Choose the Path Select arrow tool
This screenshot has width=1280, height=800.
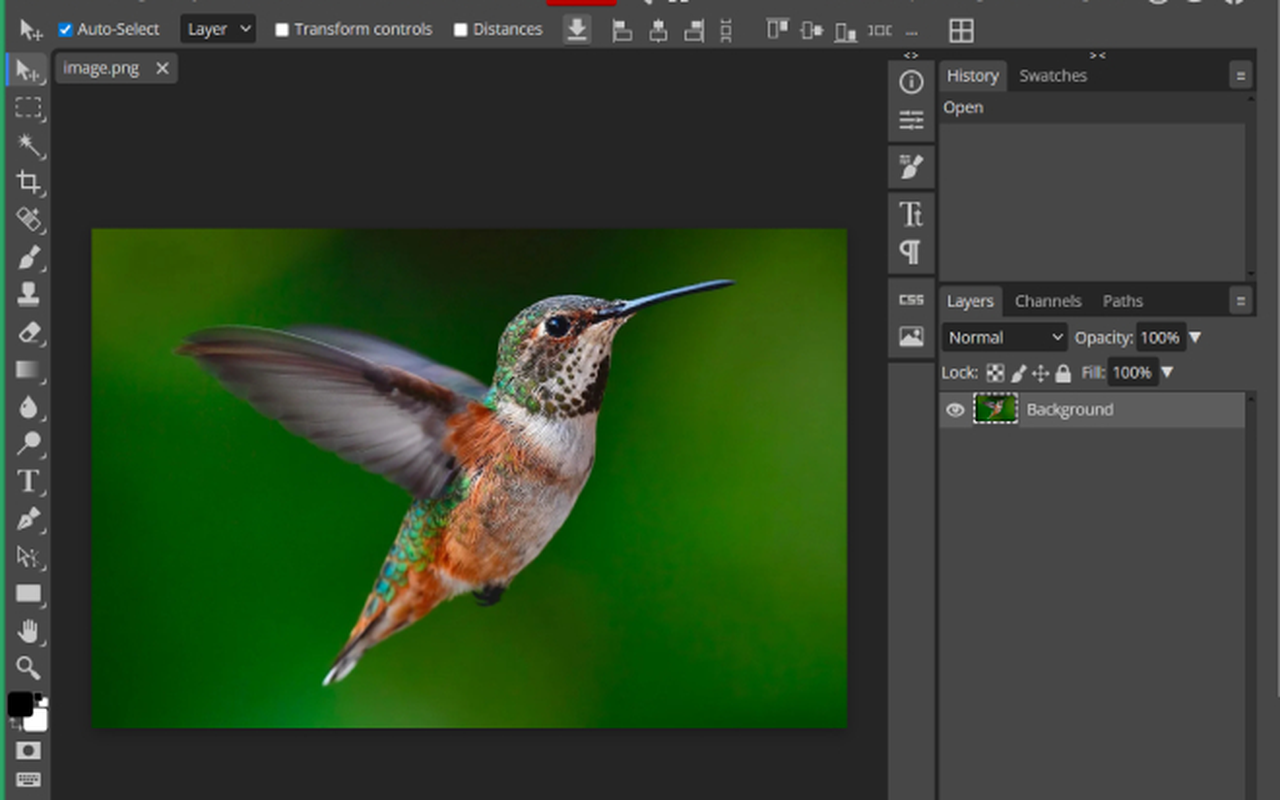point(28,556)
